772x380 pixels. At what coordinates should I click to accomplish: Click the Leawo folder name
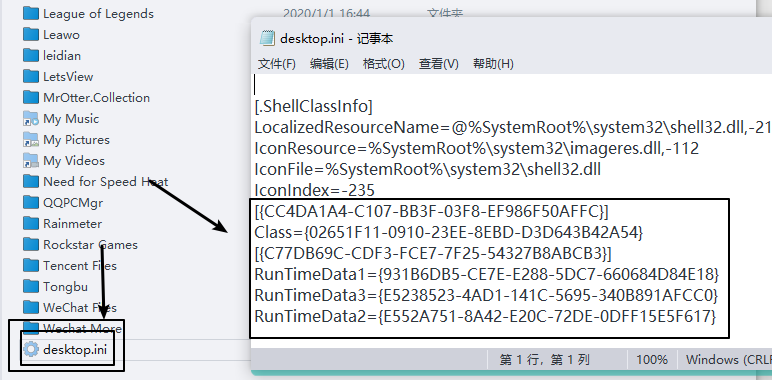62,35
